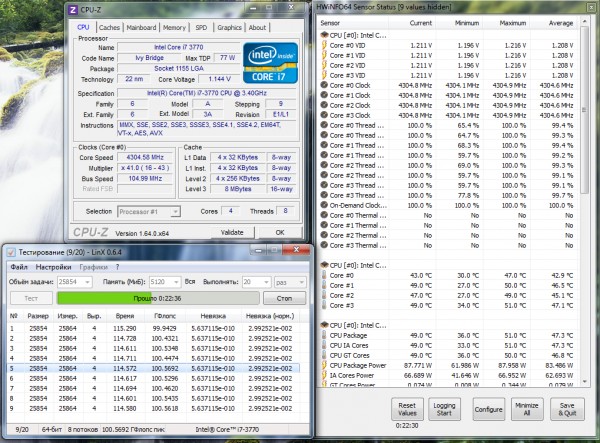This screenshot has height=443, width=600.
Task: Click the Core #0 Thermal throttling icon
Action: tap(324, 215)
